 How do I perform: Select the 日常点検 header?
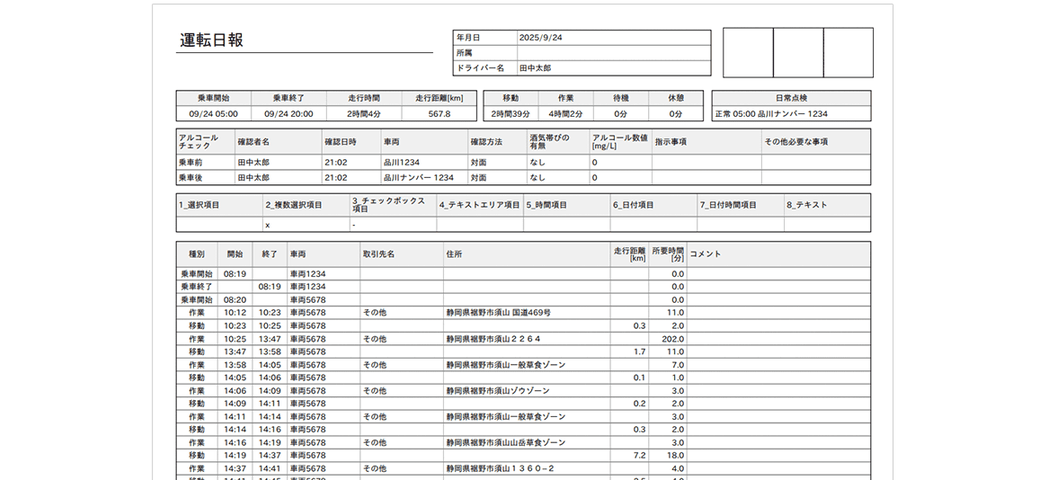pyautogui.click(x=791, y=98)
